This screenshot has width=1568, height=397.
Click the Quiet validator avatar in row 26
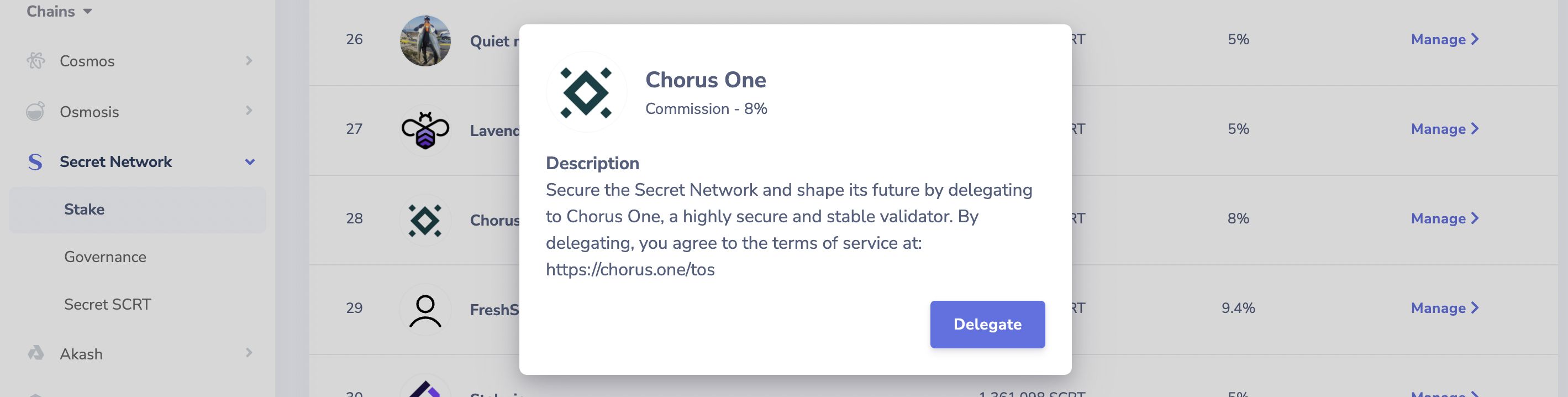pyautogui.click(x=425, y=41)
